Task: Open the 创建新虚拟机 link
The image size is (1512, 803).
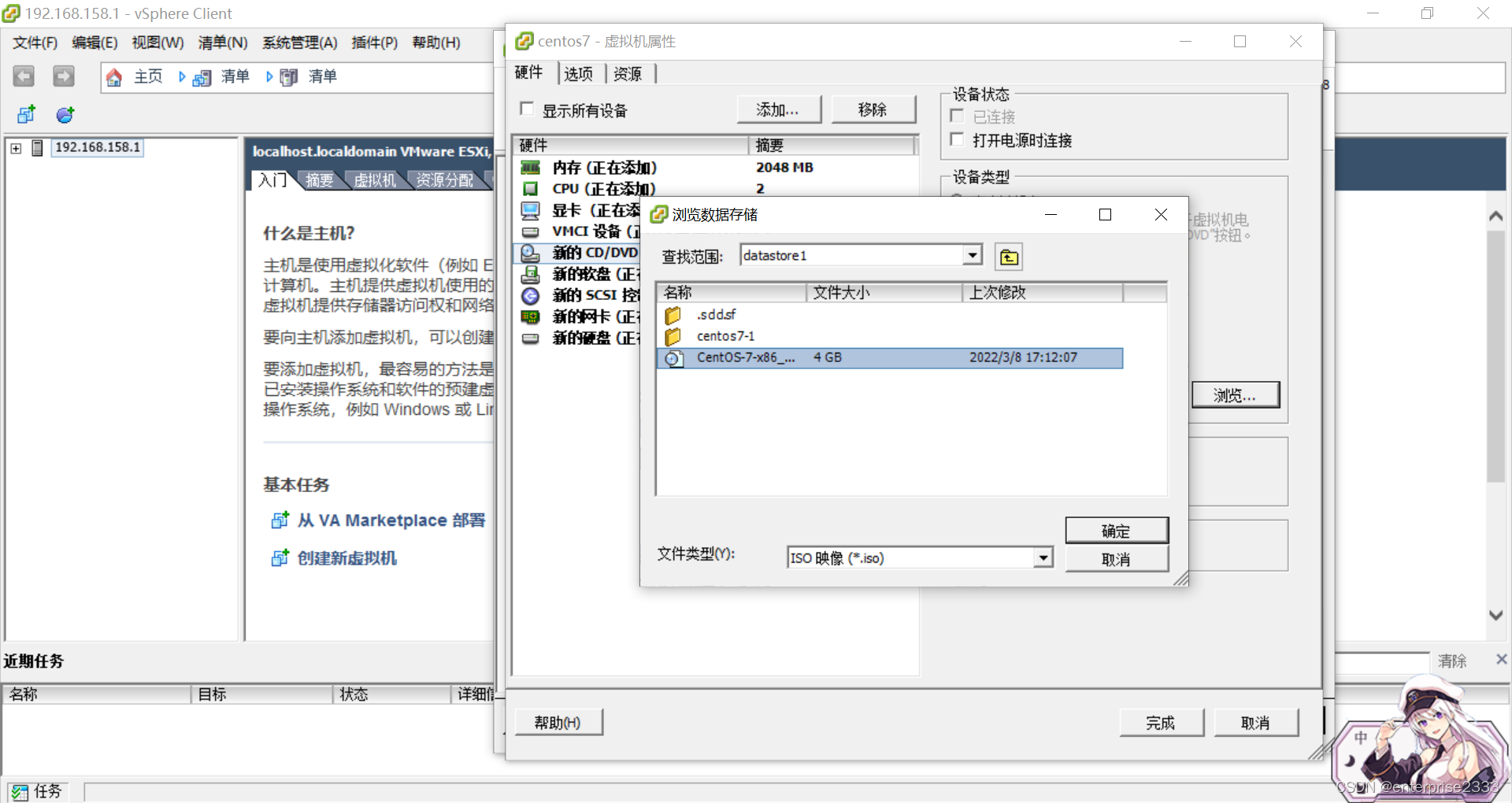Action: (x=347, y=558)
